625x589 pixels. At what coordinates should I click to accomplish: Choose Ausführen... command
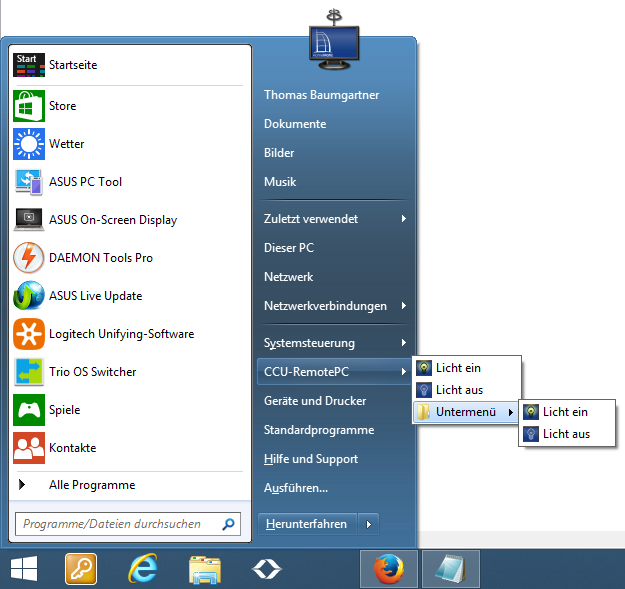(296, 488)
